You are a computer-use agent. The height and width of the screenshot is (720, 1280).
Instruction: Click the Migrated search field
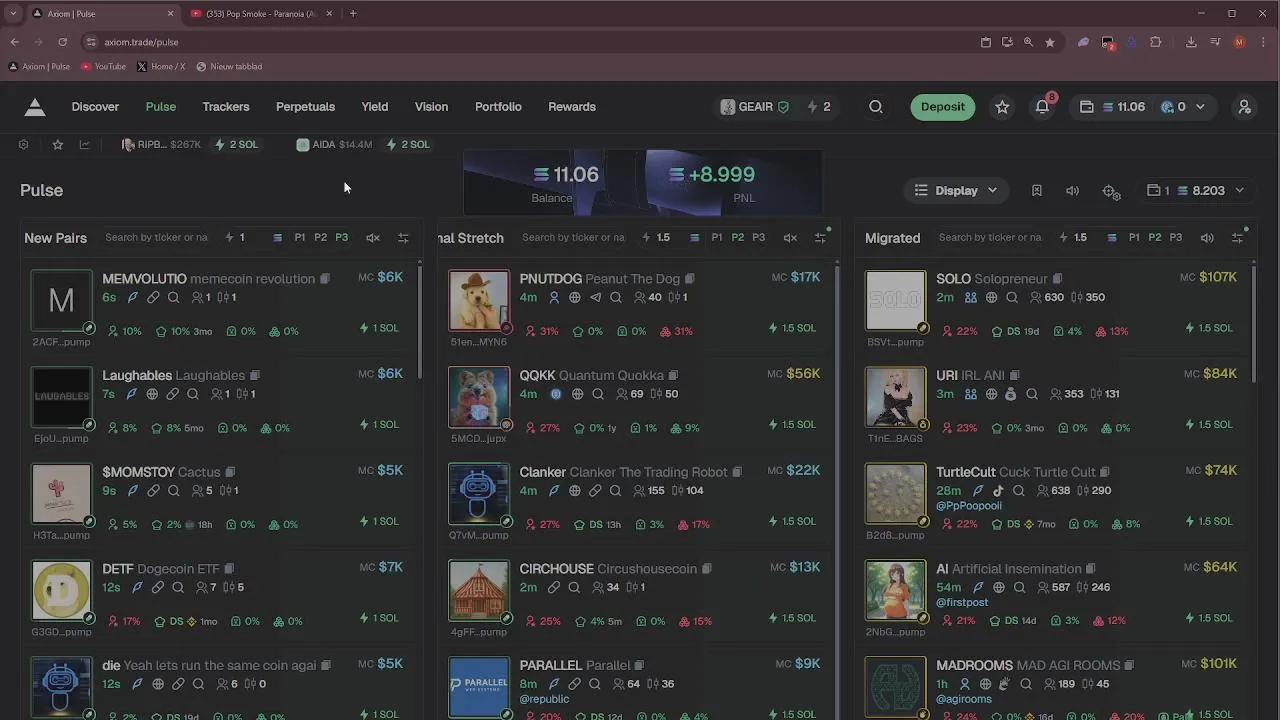991,238
